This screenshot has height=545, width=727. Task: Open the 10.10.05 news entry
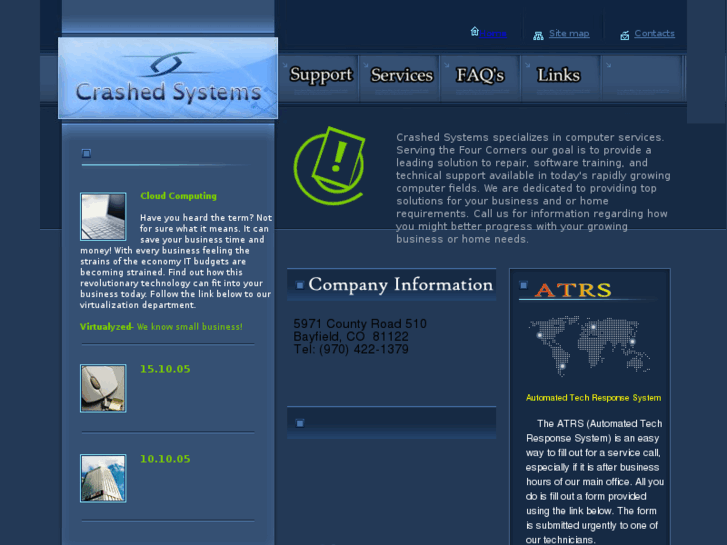click(165, 459)
